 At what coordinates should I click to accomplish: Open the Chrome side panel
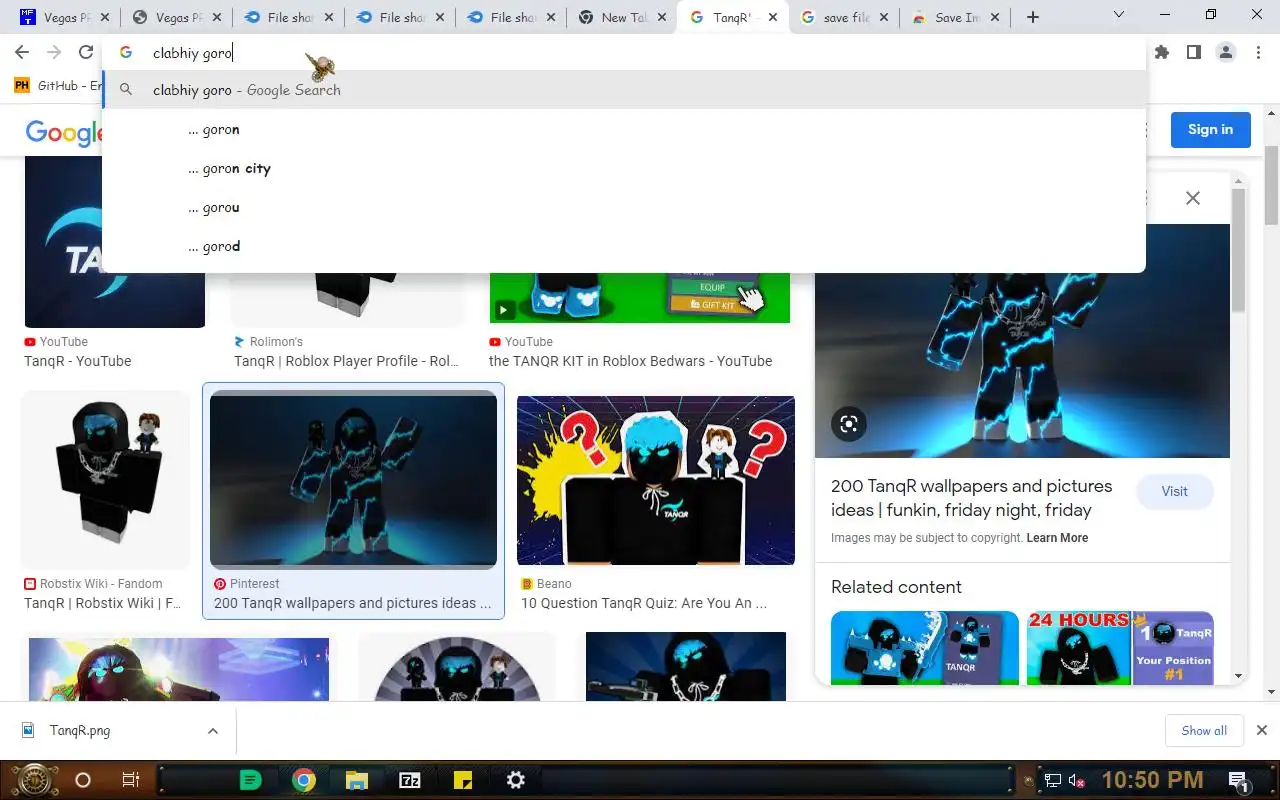click(x=1193, y=52)
